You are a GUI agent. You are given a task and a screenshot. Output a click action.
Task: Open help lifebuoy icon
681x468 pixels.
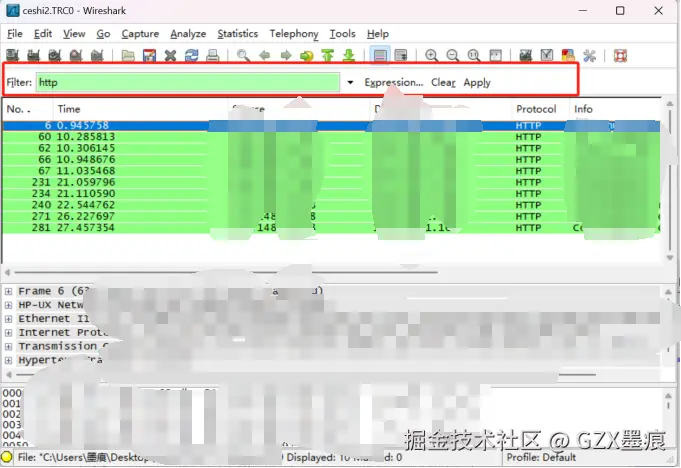[x=620, y=55]
